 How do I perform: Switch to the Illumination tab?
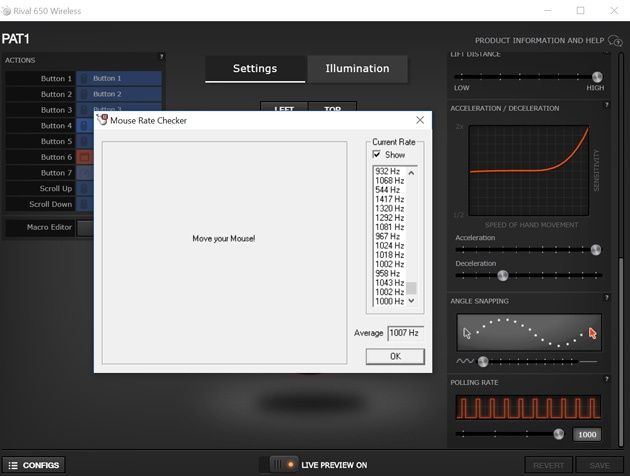click(x=357, y=69)
